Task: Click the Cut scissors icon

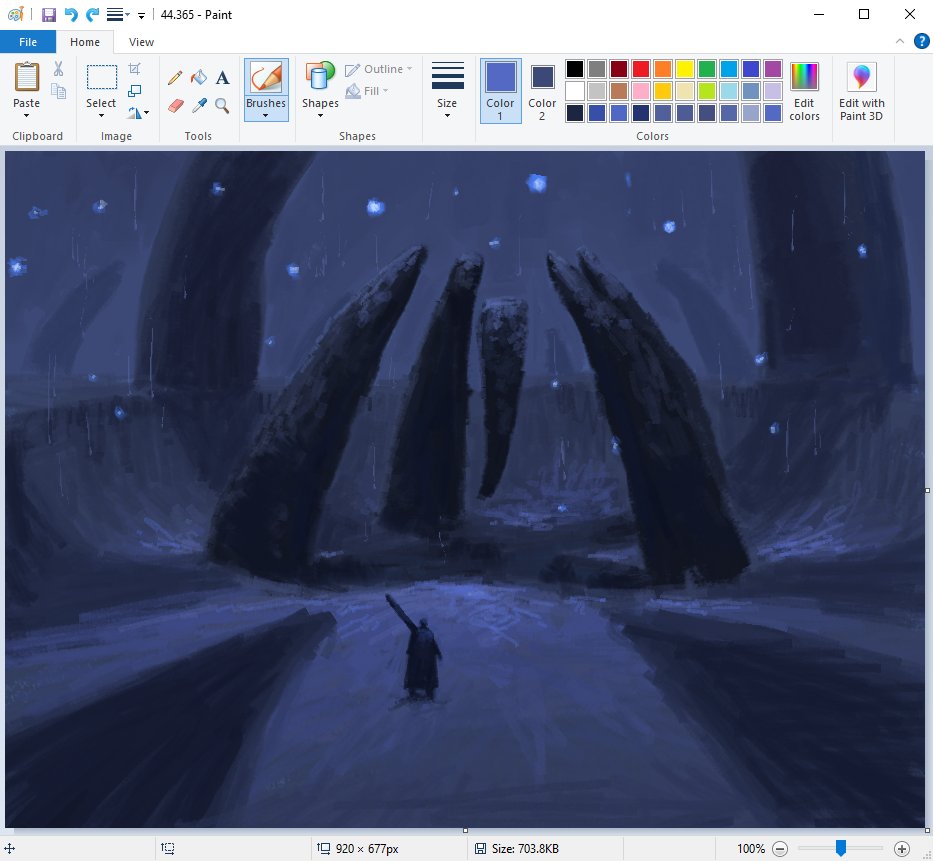Action: [58, 69]
